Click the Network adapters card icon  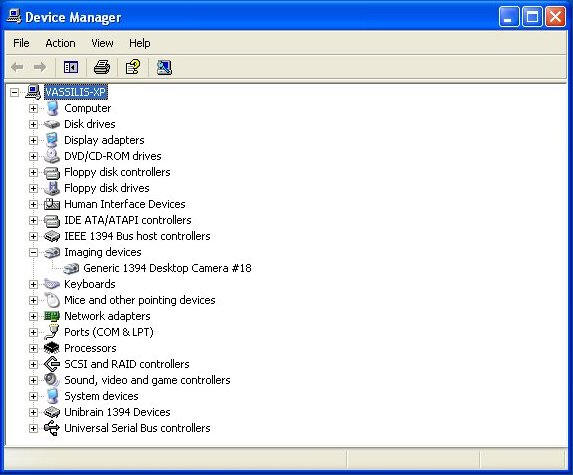pos(52,316)
